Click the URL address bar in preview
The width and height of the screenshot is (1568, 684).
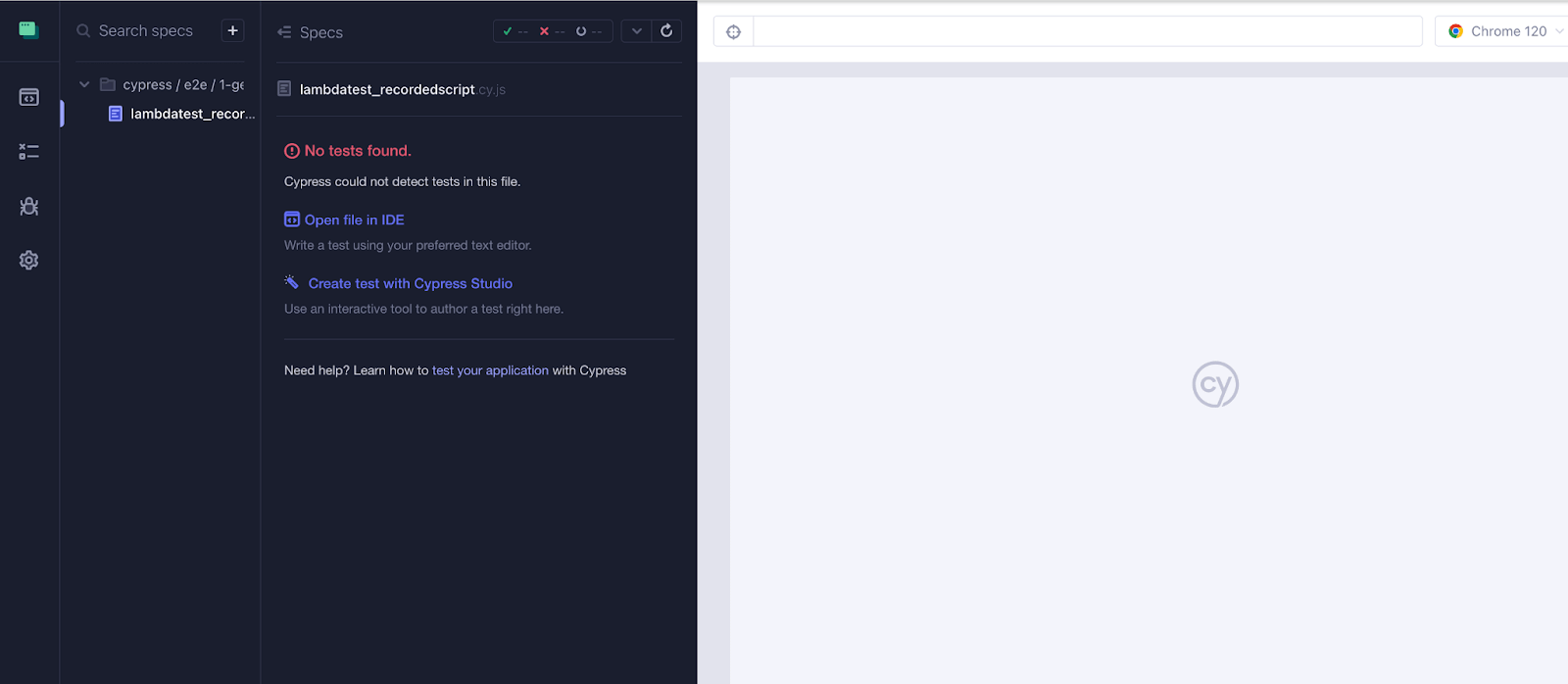(x=1087, y=31)
